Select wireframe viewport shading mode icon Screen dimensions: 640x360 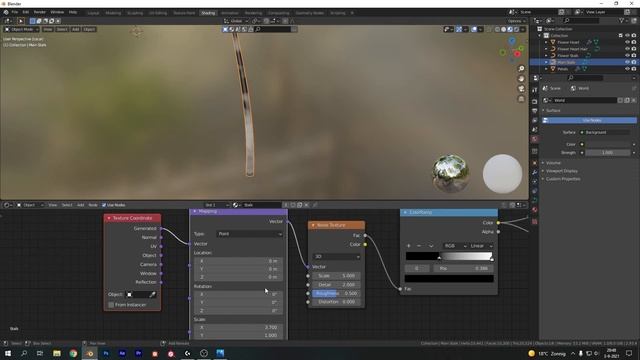[497, 29]
